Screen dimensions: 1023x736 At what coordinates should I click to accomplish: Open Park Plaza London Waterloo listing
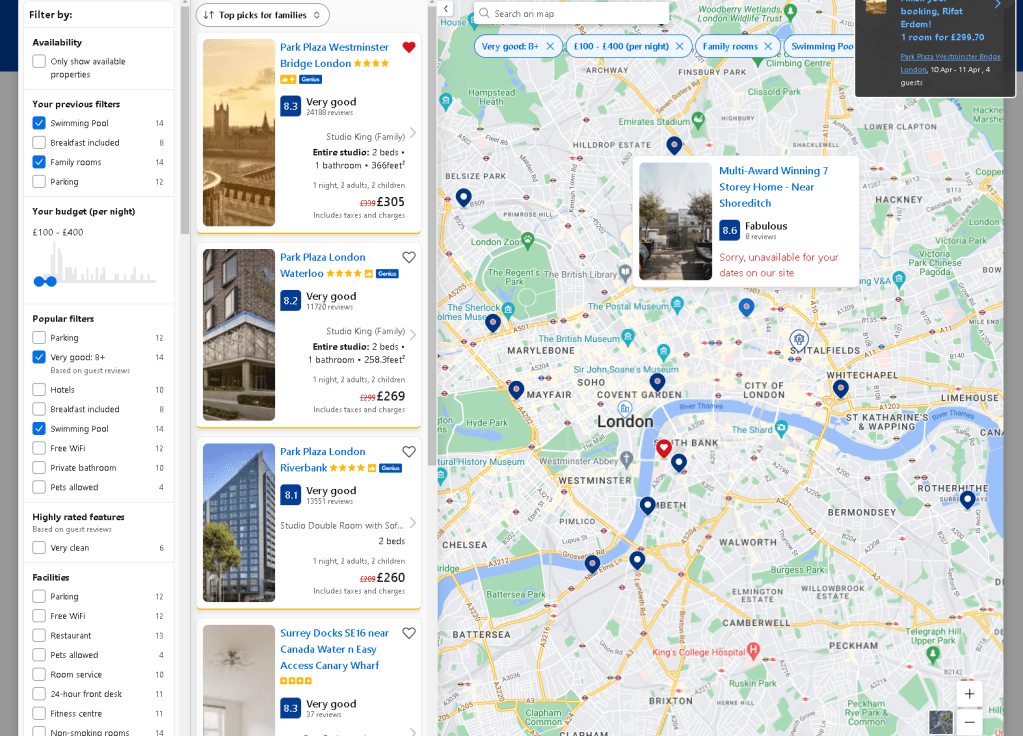[x=322, y=266]
